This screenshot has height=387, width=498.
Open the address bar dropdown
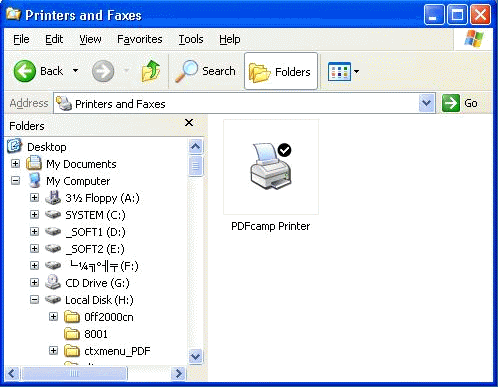427,103
